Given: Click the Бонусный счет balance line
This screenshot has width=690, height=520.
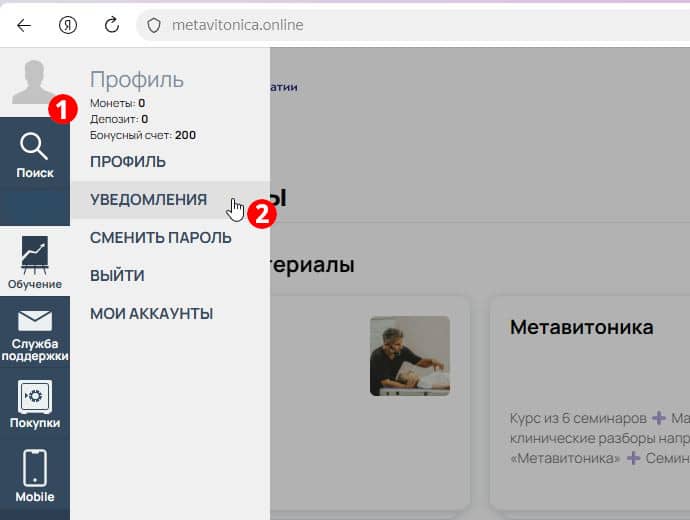Looking at the screenshot, I should tap(142, 135).
